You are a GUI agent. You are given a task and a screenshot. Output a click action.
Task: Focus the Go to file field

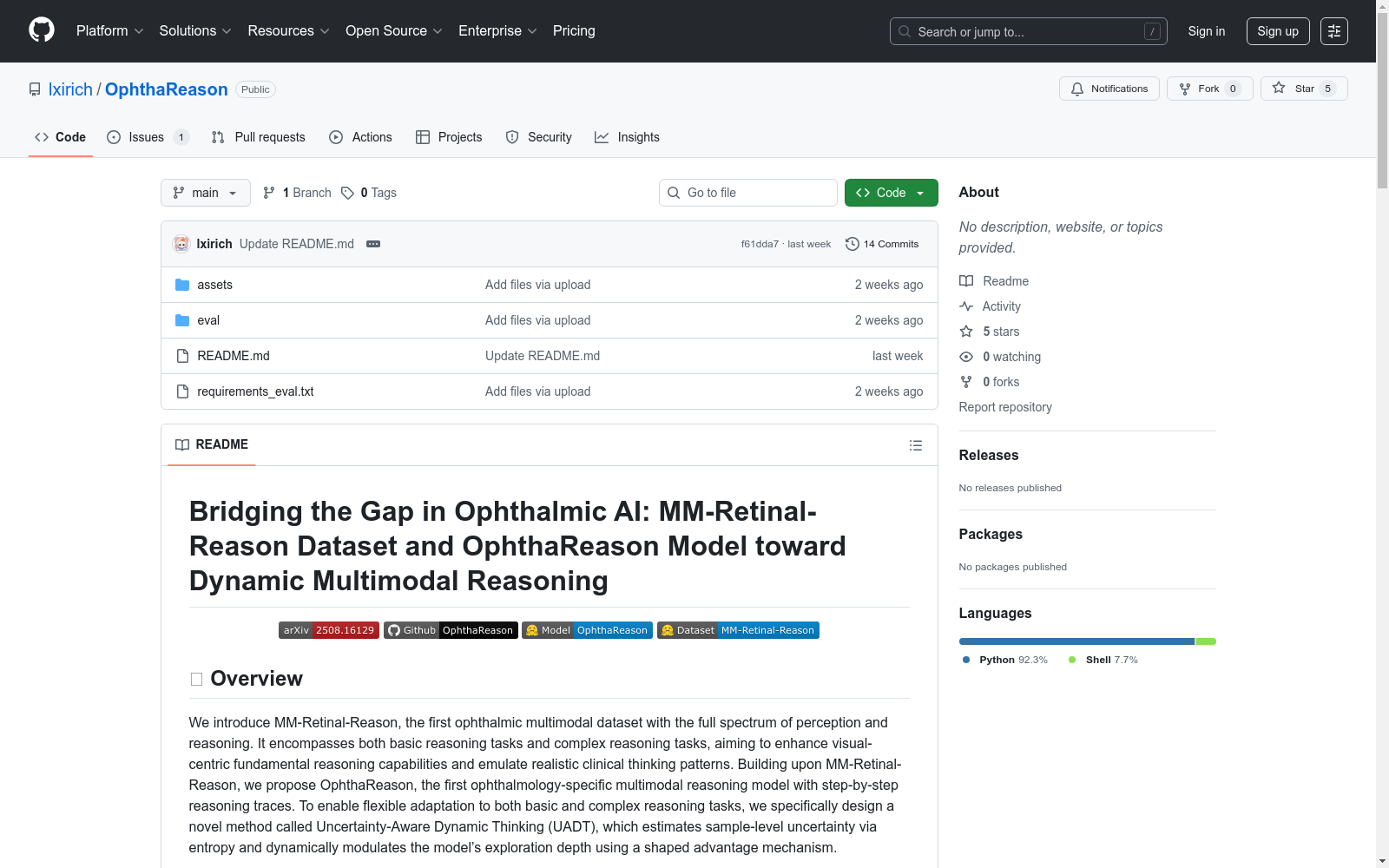point(748,193)
